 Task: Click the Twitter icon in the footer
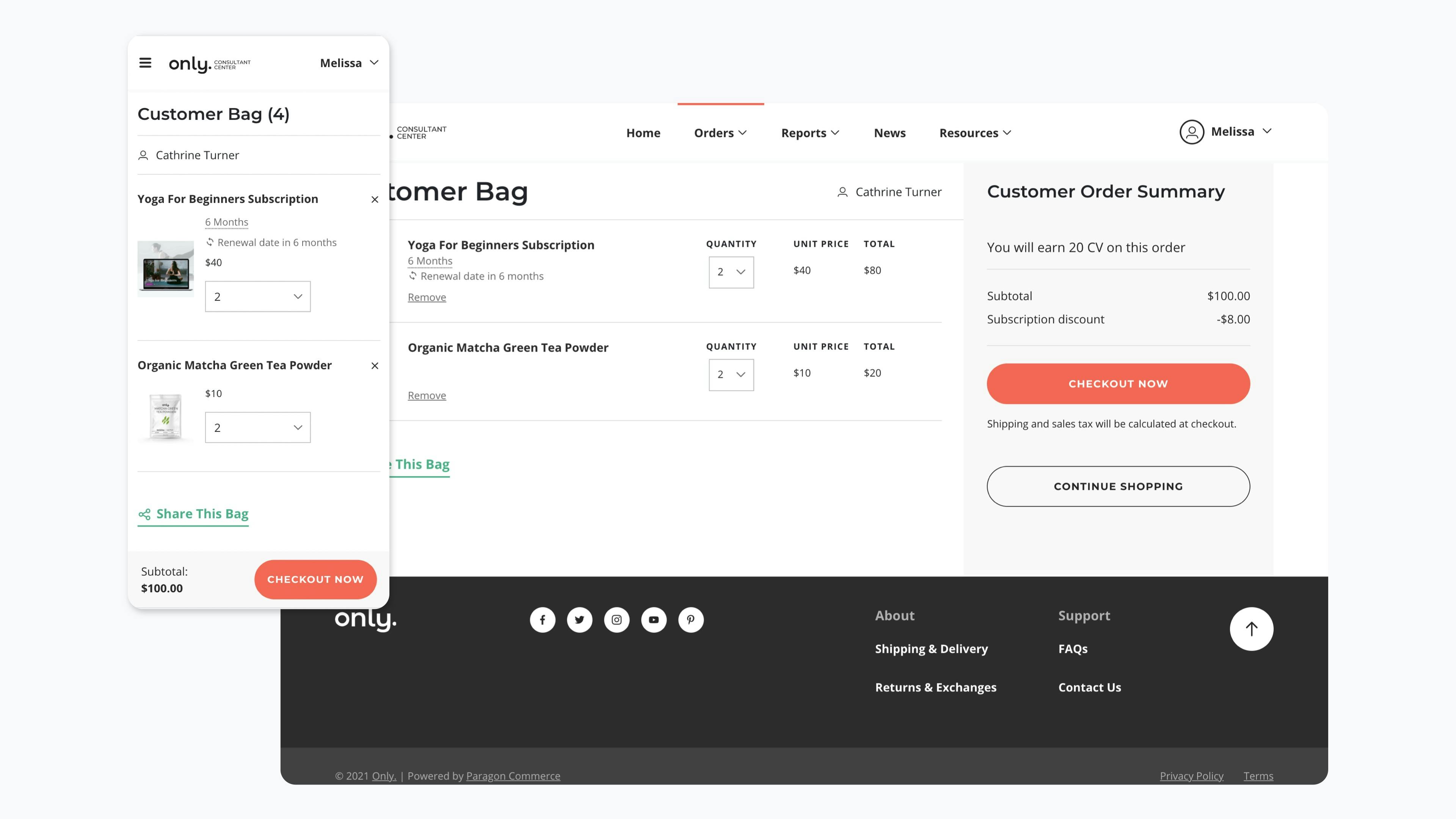[x=579, y=620]
